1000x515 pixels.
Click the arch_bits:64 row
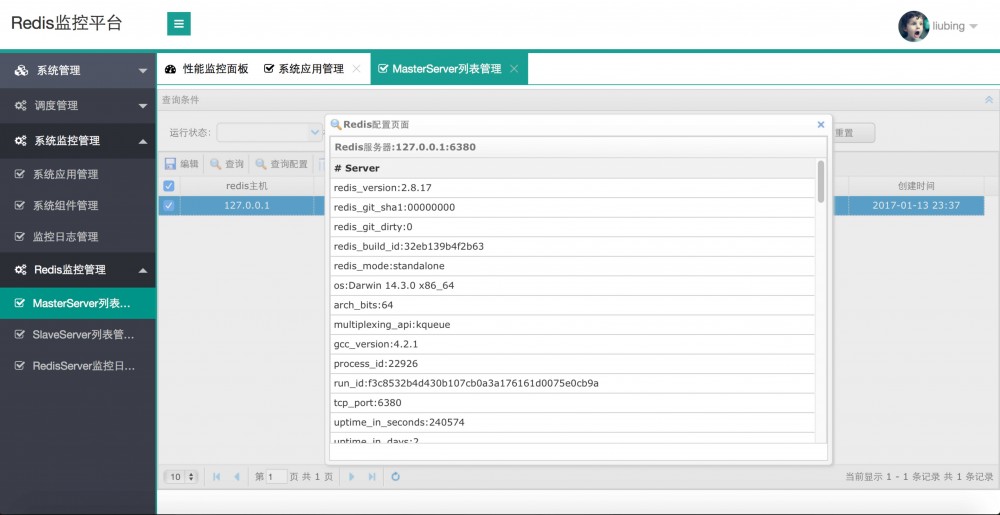573,305
